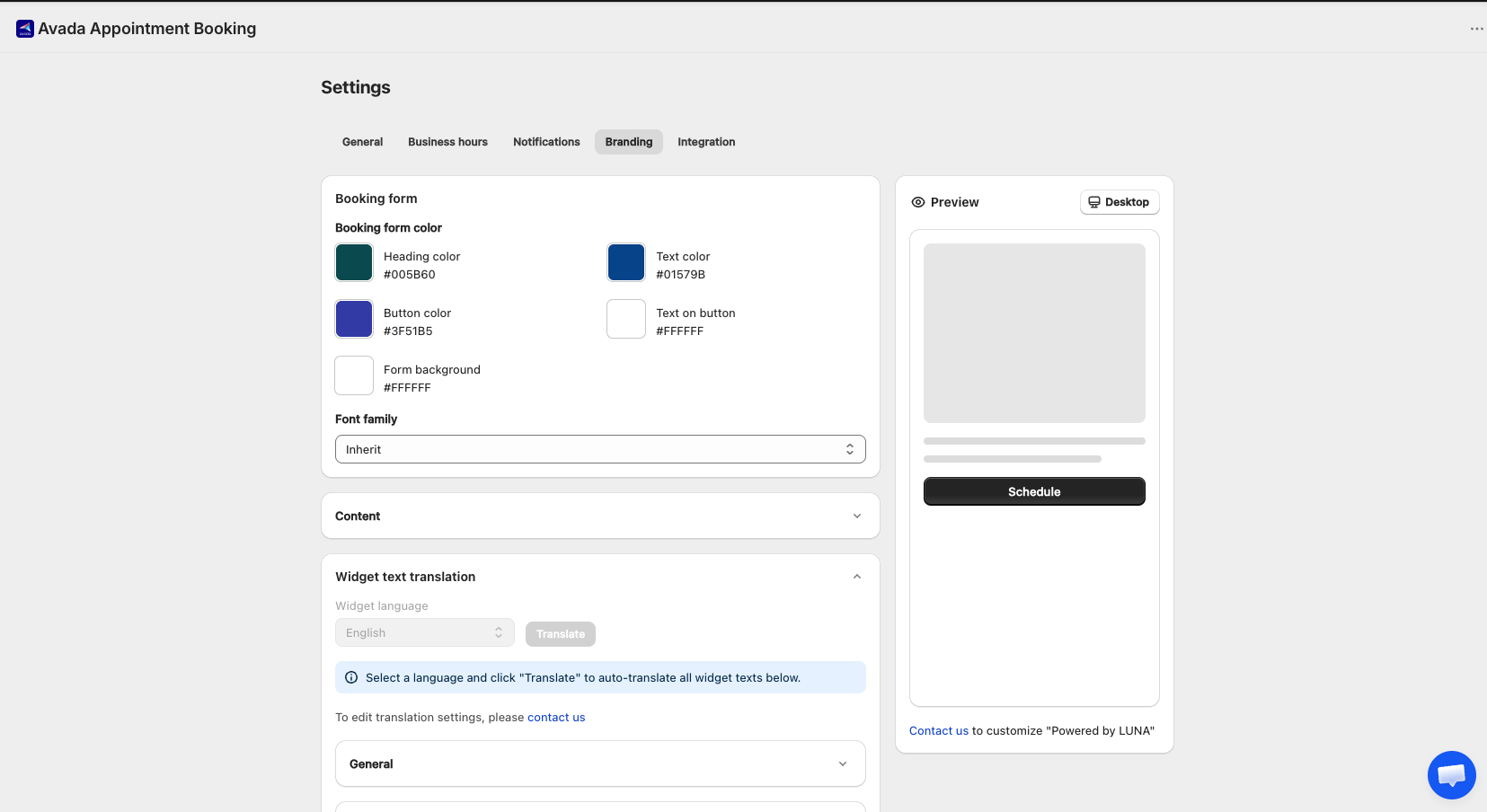This screenshot has height=812, width=1487.
Task: Change the Text color swatch #01579B
Action: pos(626,262)
